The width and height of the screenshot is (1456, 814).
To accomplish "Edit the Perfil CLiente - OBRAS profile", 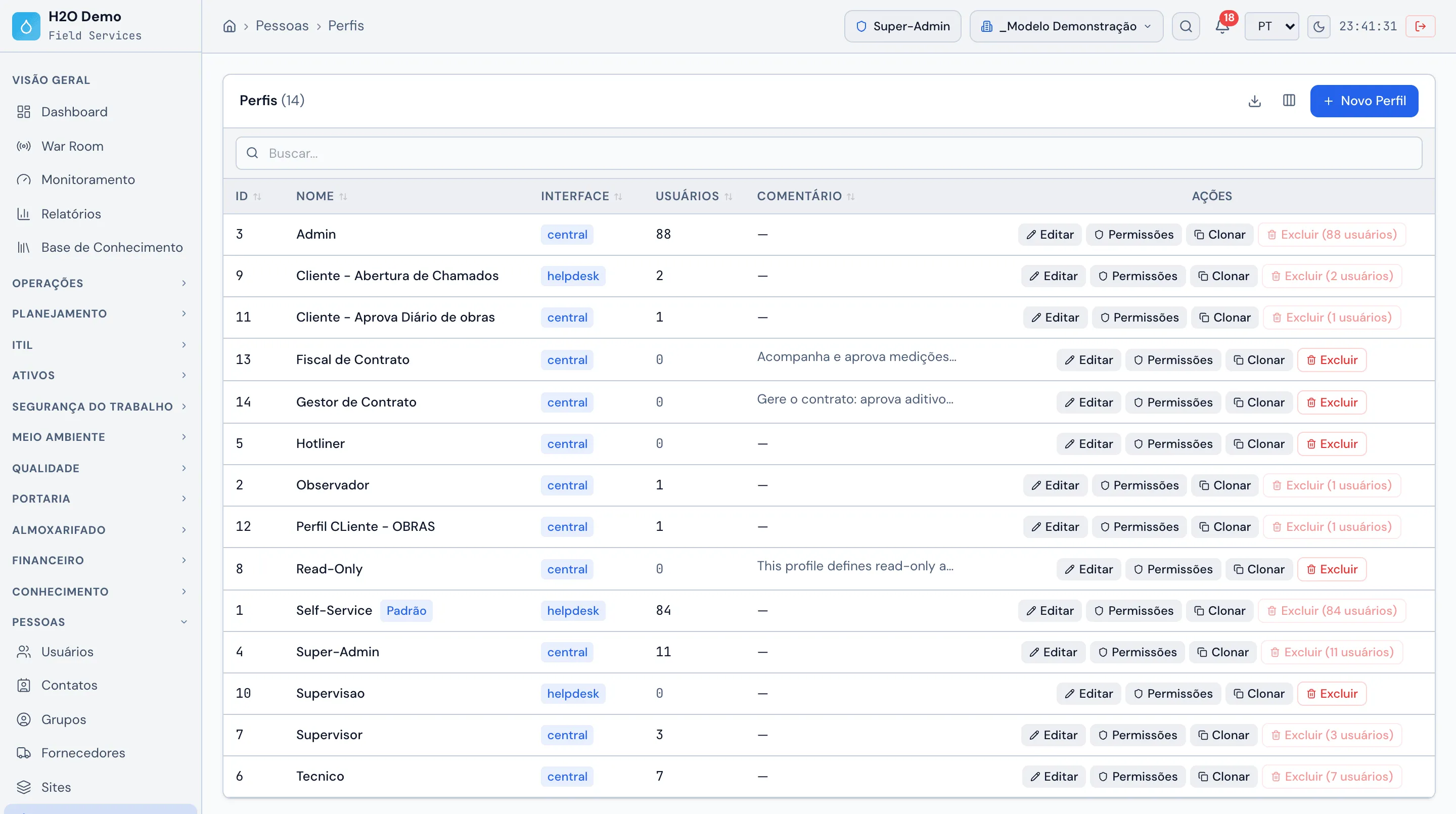I will click(x=1055, y=527).
